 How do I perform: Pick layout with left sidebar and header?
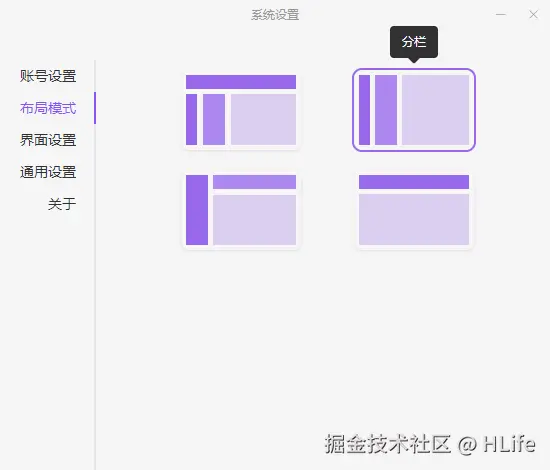(x=241, y=210)
